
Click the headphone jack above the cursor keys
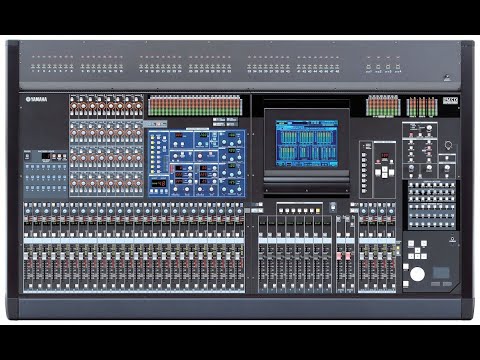[x=452, y=239]
